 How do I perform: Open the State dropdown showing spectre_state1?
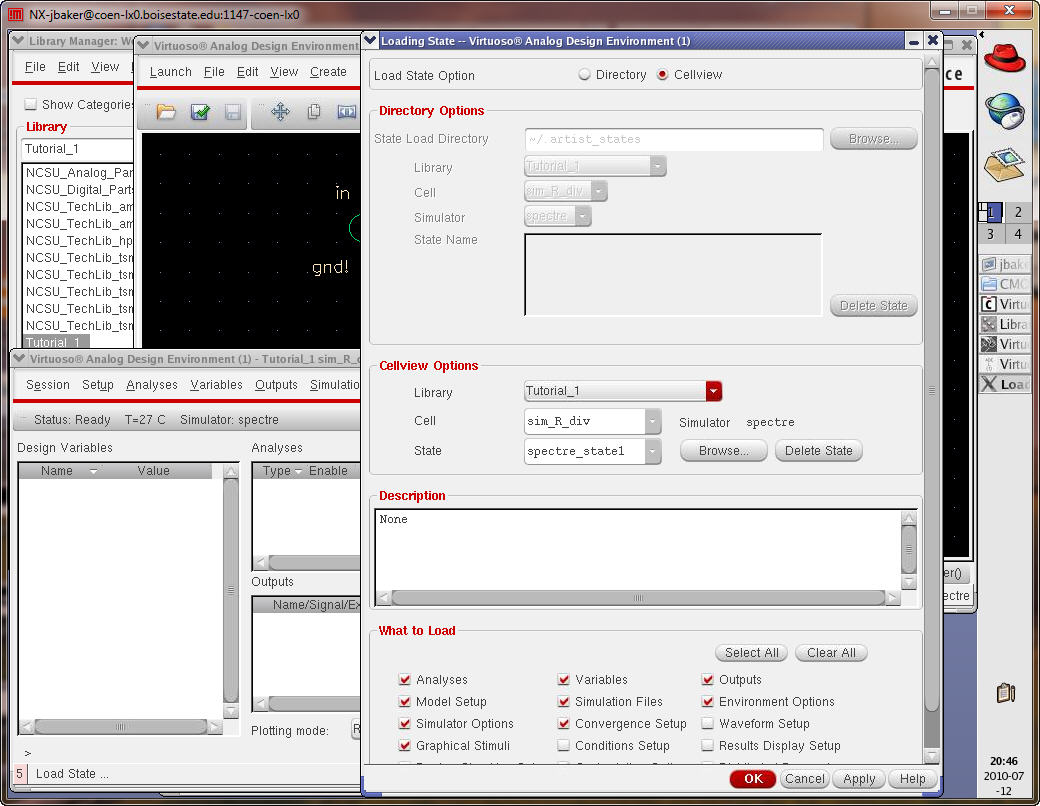pyautogui.click(x=653, y=452)
